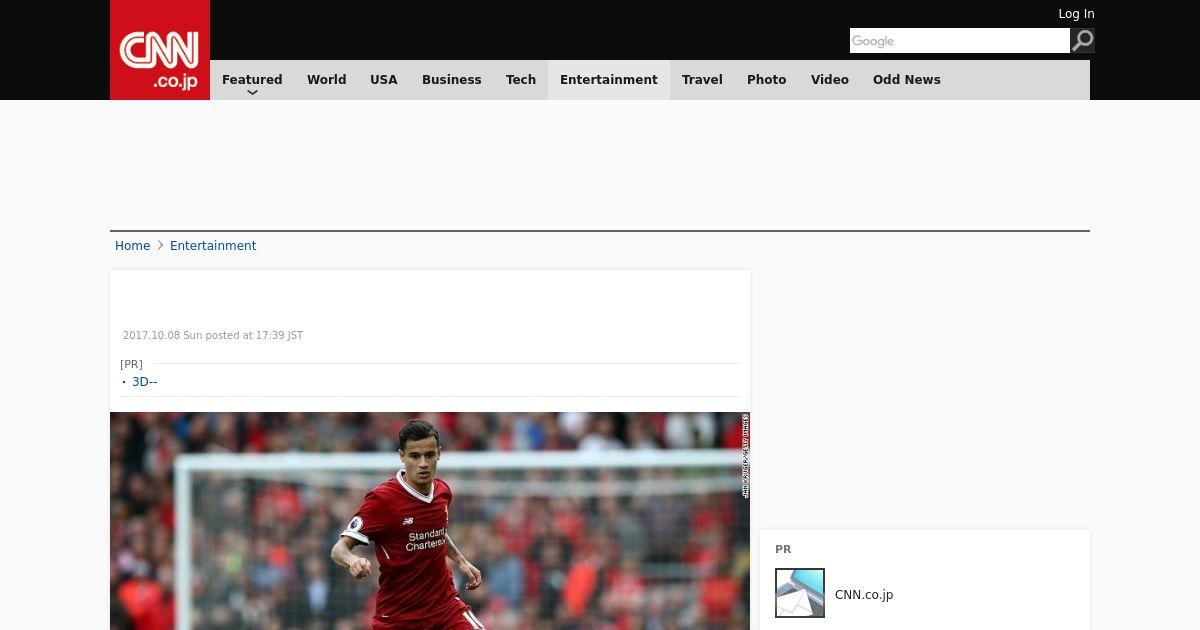This screenshot has width=1200, height=630.
Task: Go to the Photo section
Action: (767, 80)
